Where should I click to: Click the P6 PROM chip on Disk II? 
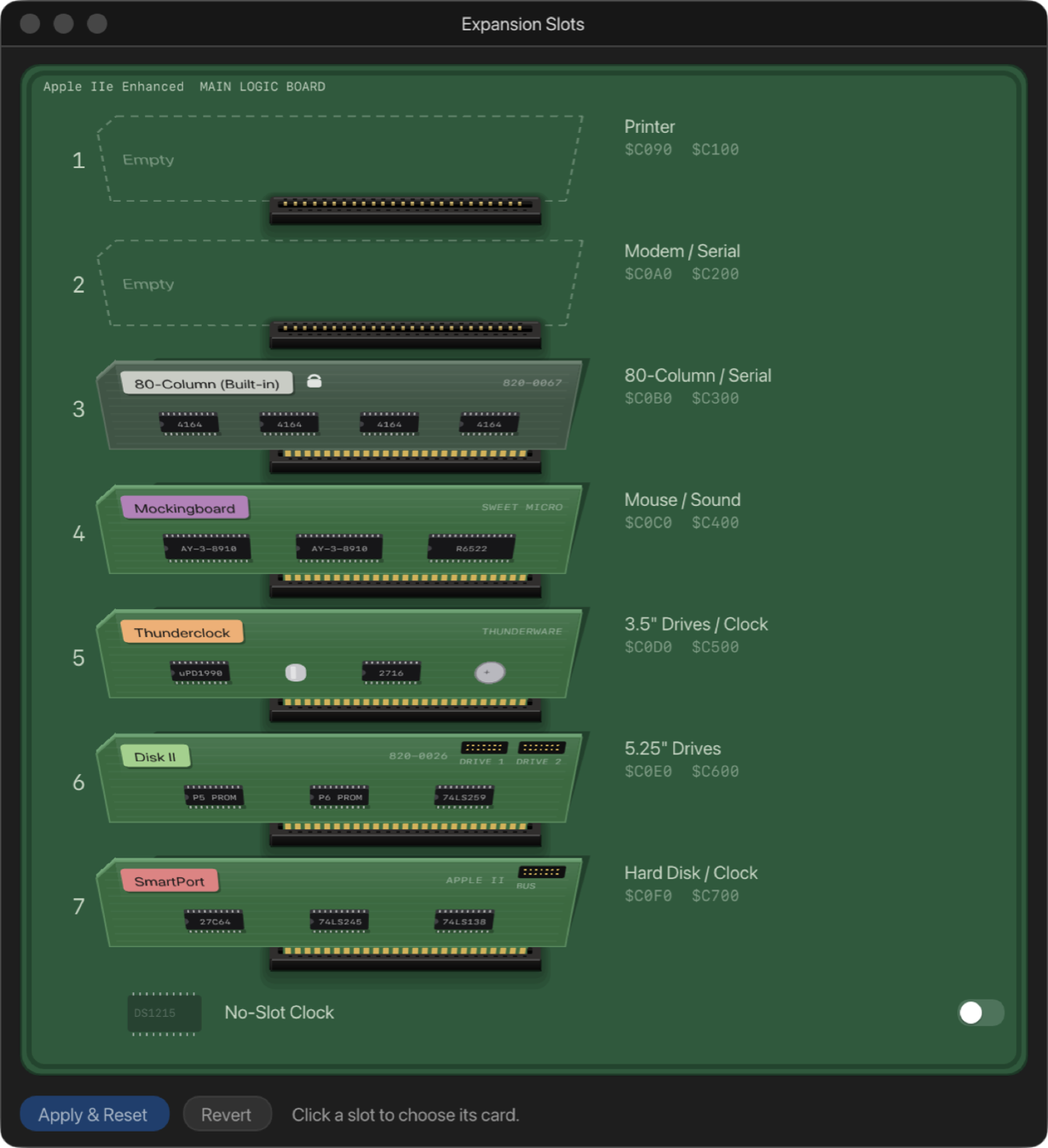point(339,797)
